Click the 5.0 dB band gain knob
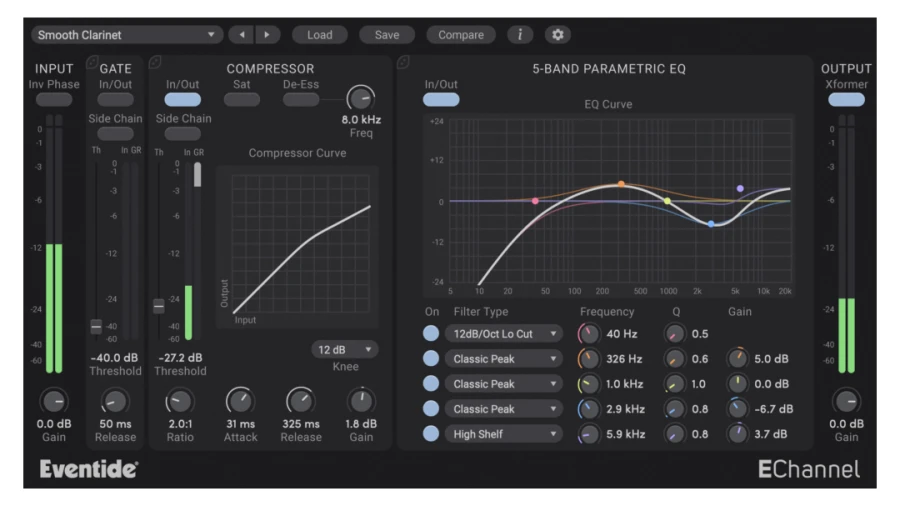The image size is (900, 506). click(738, 359)
